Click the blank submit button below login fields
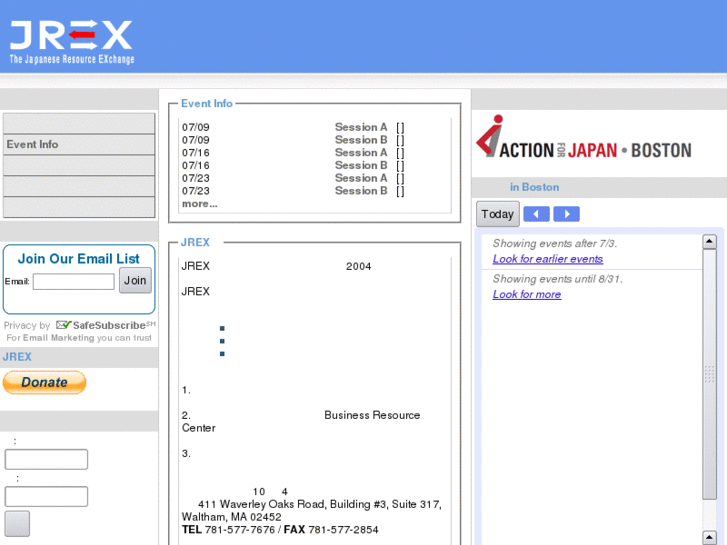The height and width of the screenshot is (545, 727). 17,524
